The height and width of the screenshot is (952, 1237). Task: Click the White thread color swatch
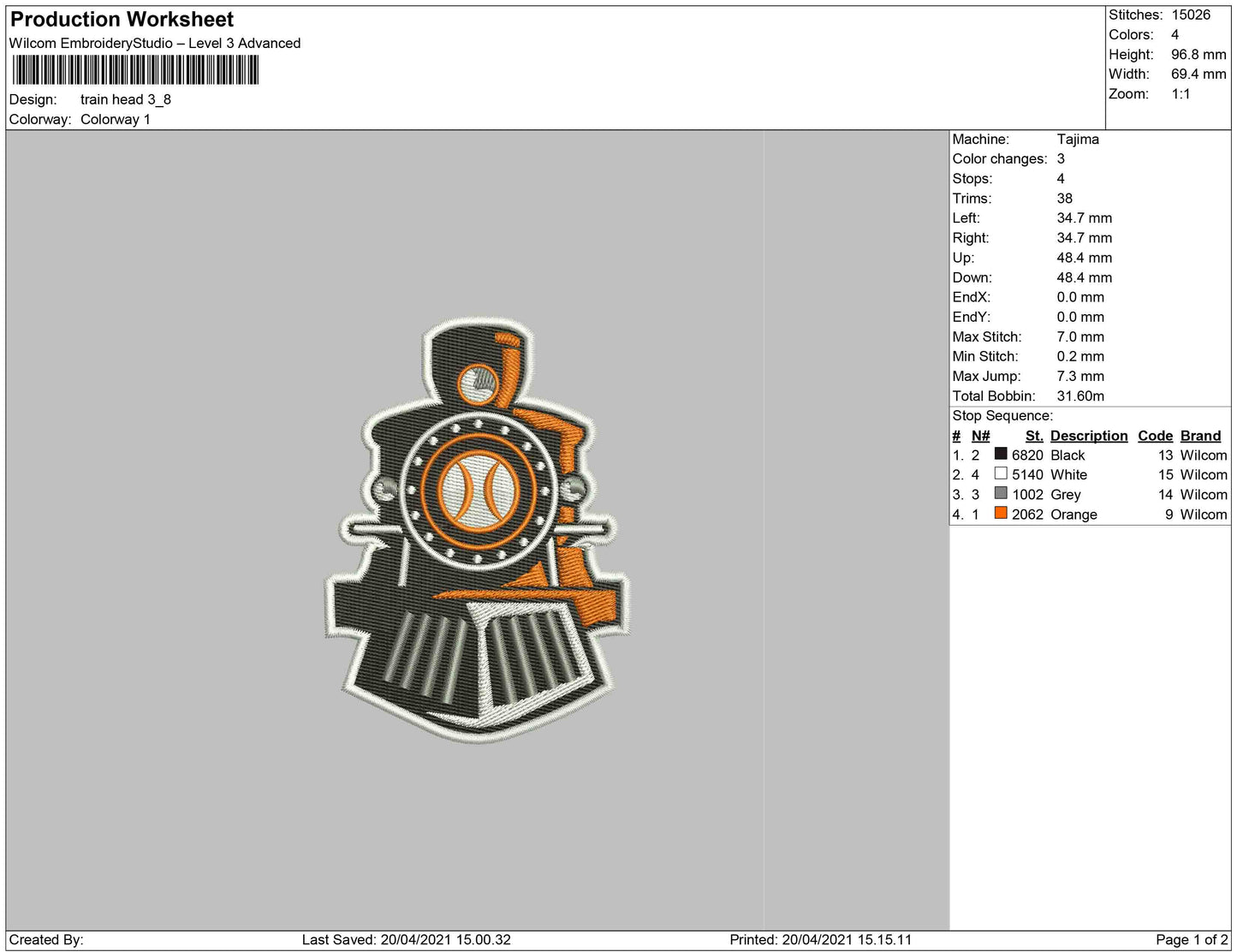tap(1000, 473)
